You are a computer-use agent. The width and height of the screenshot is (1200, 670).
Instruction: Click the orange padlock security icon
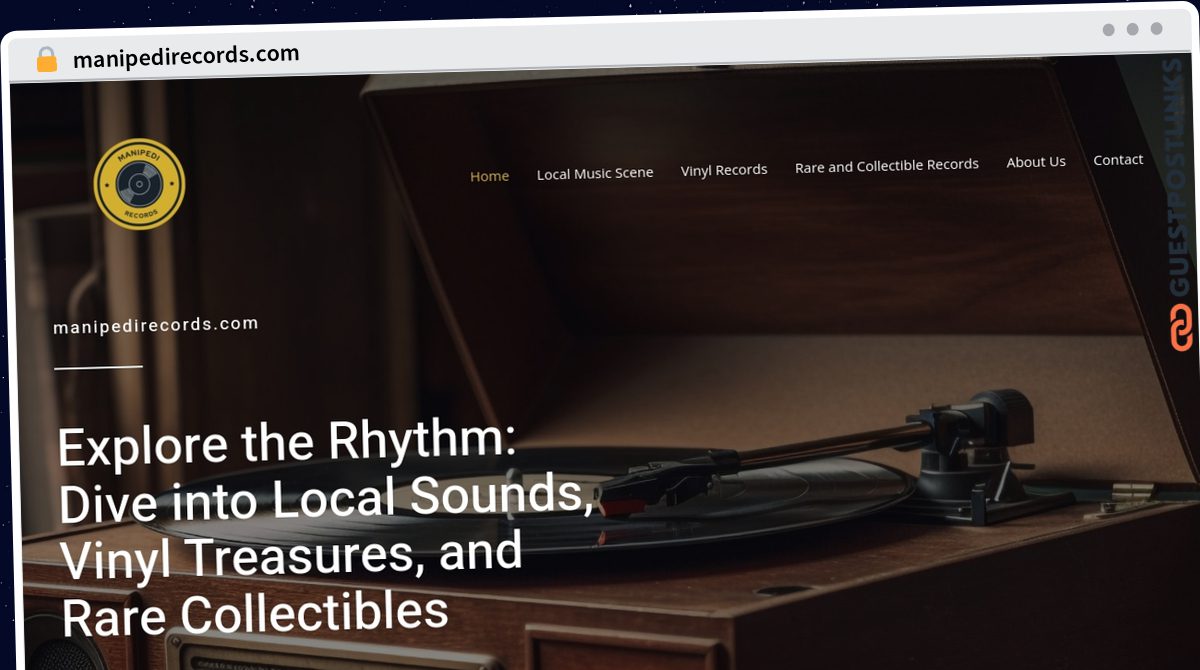tap(46, 60)
